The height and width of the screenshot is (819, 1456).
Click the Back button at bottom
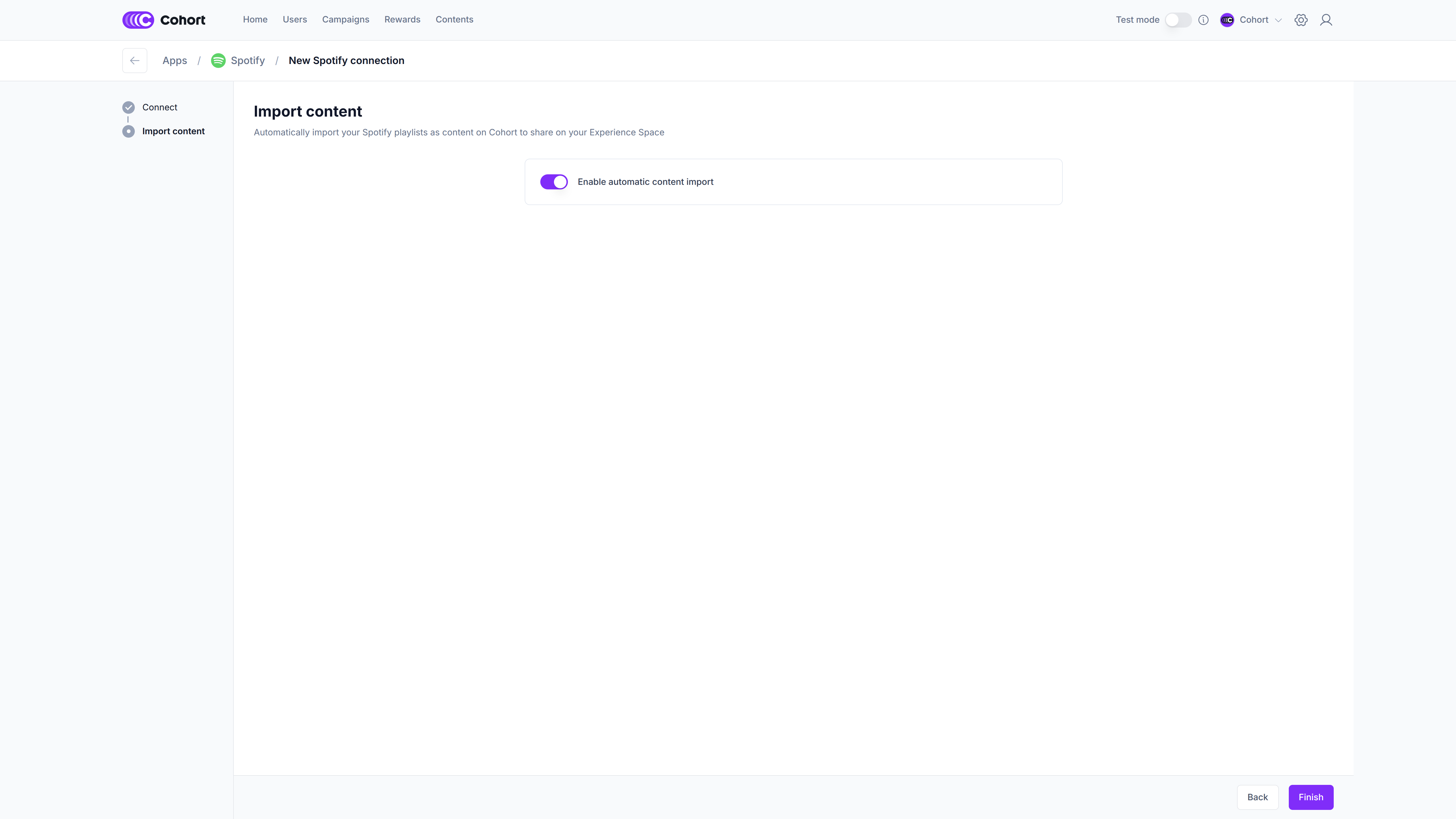click(1257, 797)
